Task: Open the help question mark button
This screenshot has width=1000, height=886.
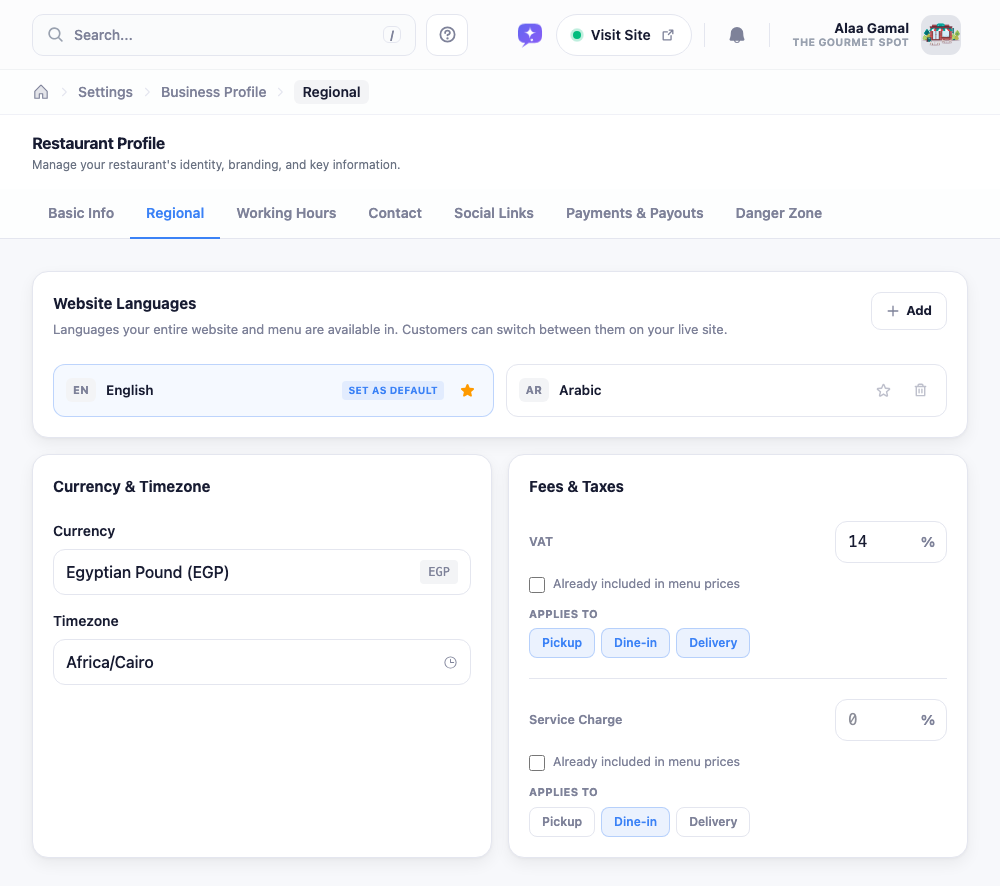Action: click(447, 35)
